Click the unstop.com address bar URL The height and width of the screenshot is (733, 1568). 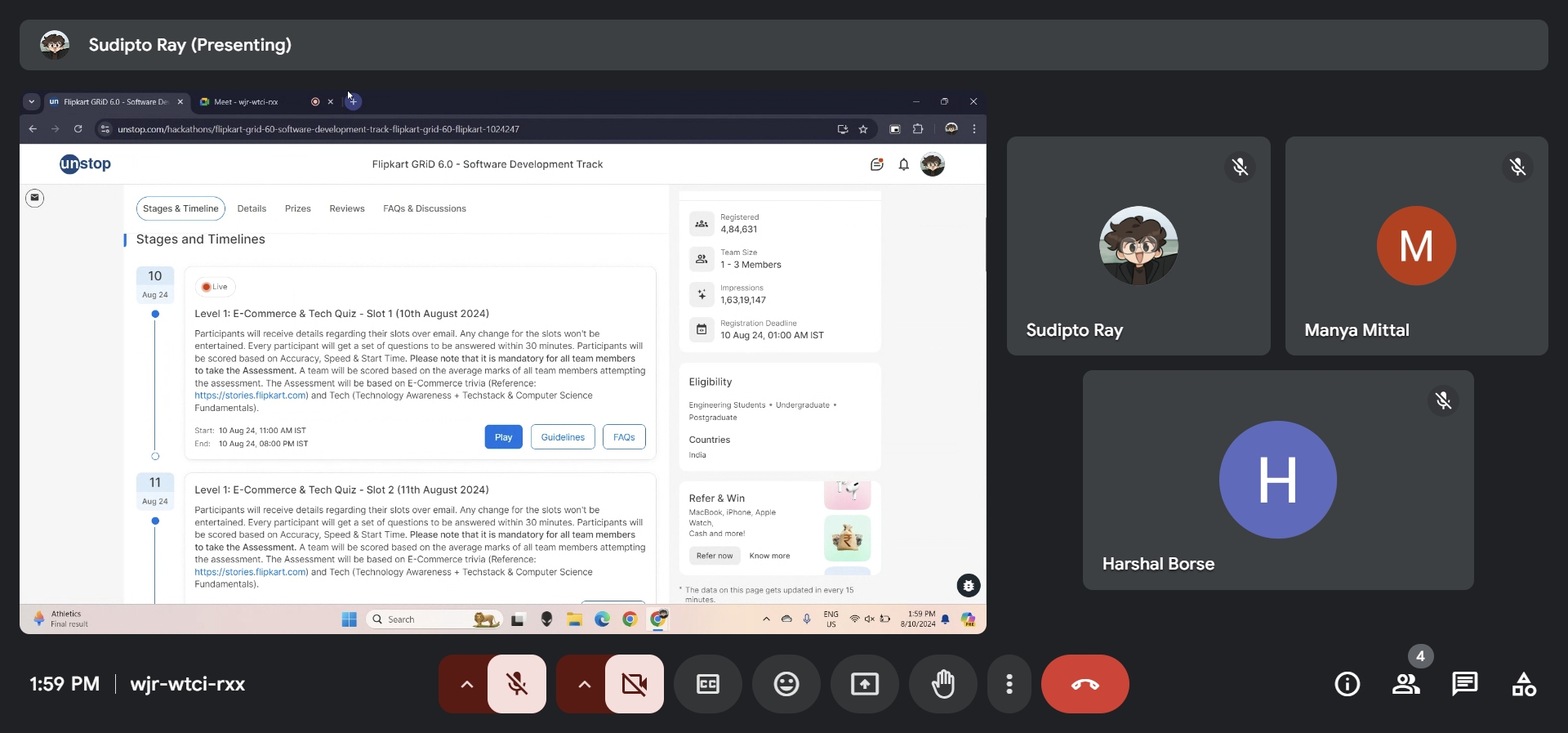point(318,129)
